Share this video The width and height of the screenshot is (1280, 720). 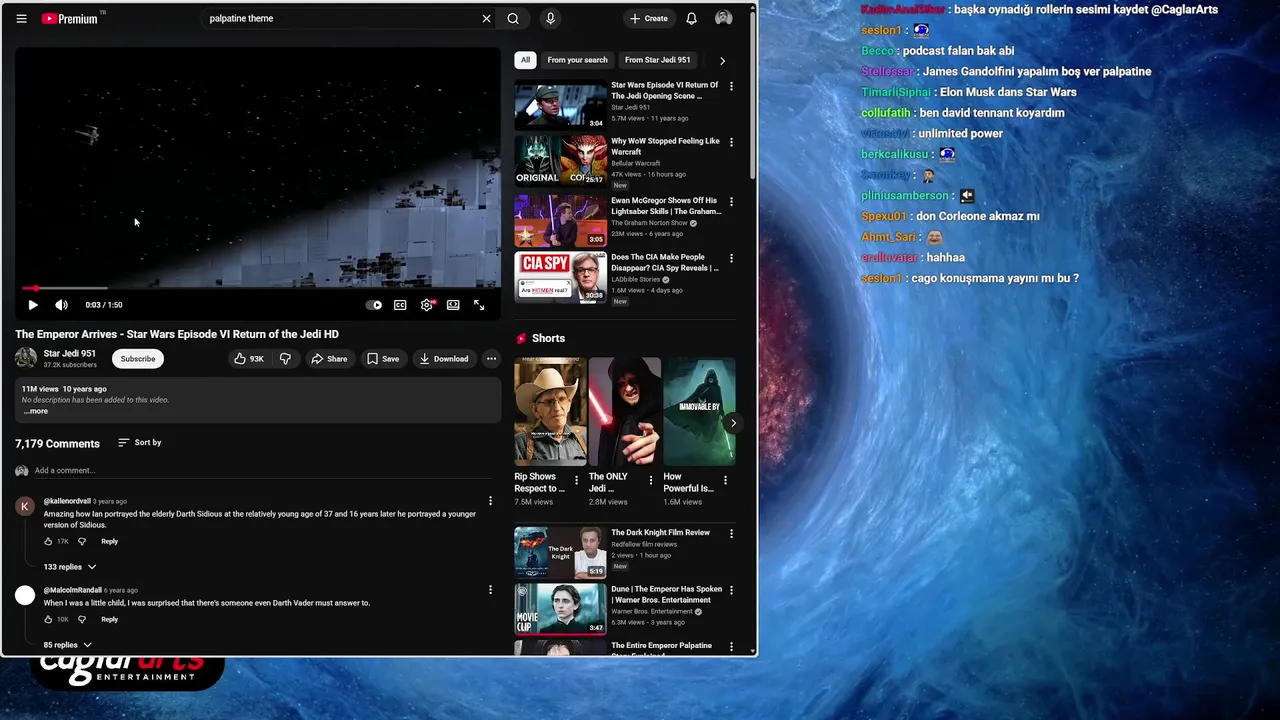[329, 359]
